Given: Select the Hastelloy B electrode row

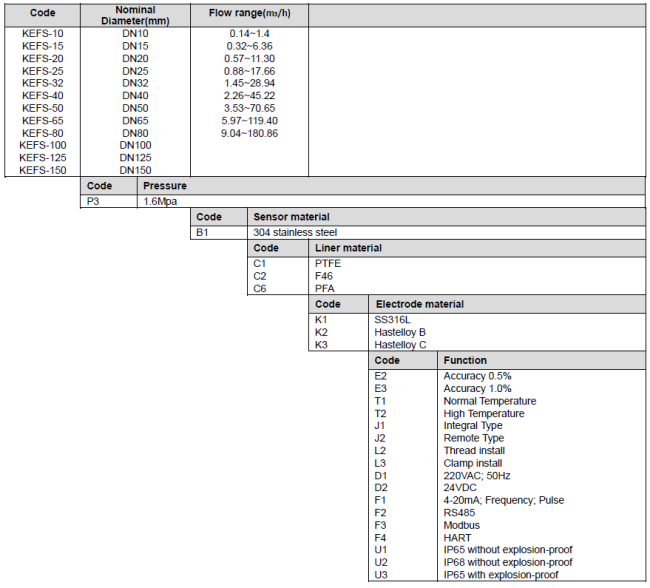Looking at the screenshot, I should [399, 332].
